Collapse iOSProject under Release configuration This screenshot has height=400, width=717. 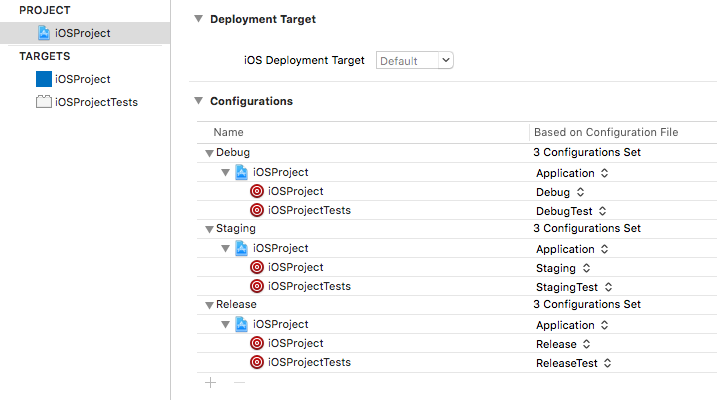225,324
